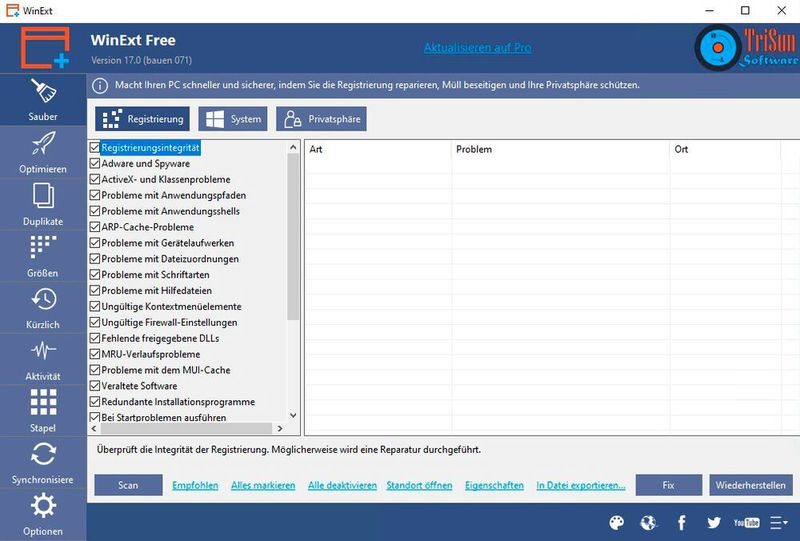Select Veraltete Software item text
Viewport: 800px width, 541px height.
tap(139, 386)
